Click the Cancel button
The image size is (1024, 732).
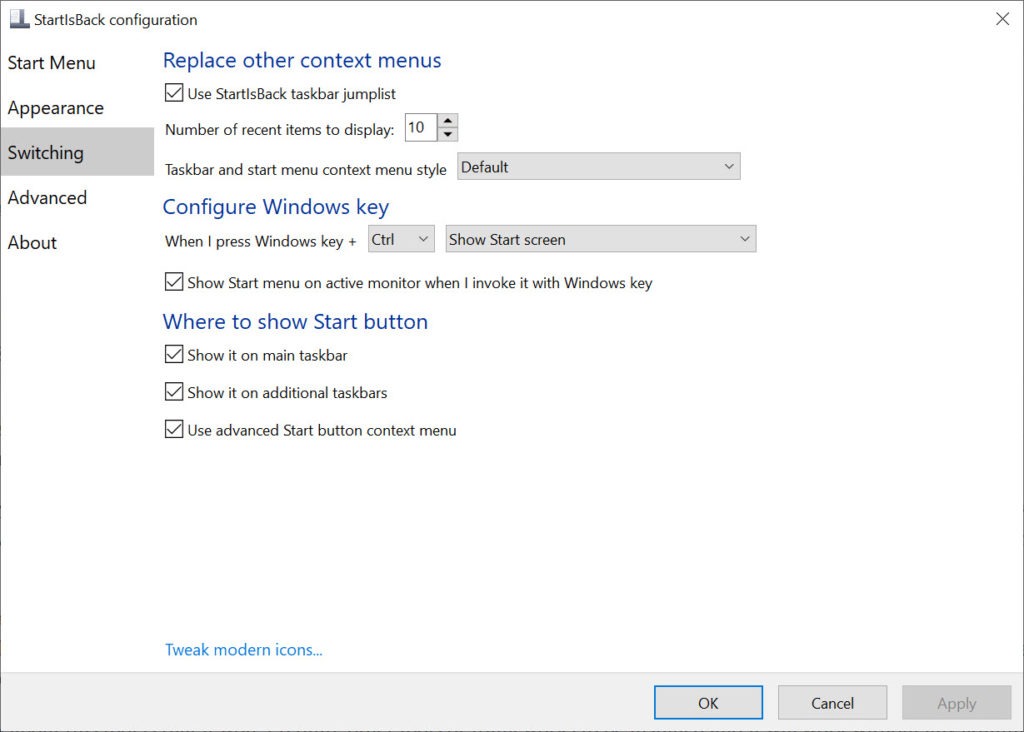click(x=832, y=703)
